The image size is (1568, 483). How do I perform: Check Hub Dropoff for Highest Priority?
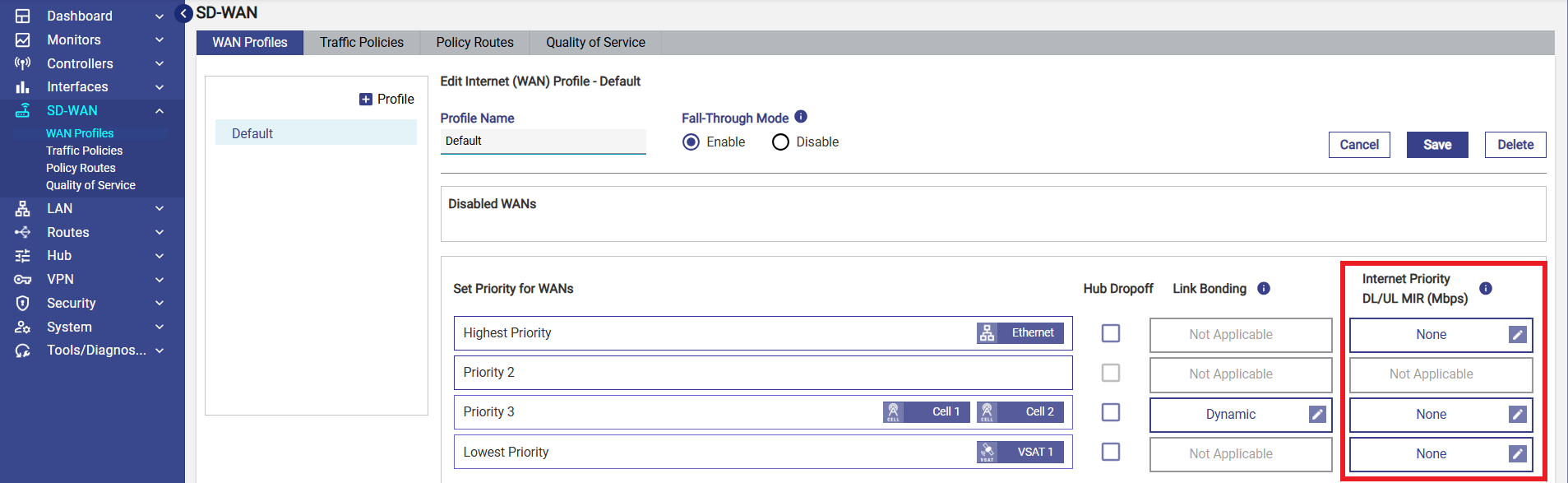[x=1110, y=333]
